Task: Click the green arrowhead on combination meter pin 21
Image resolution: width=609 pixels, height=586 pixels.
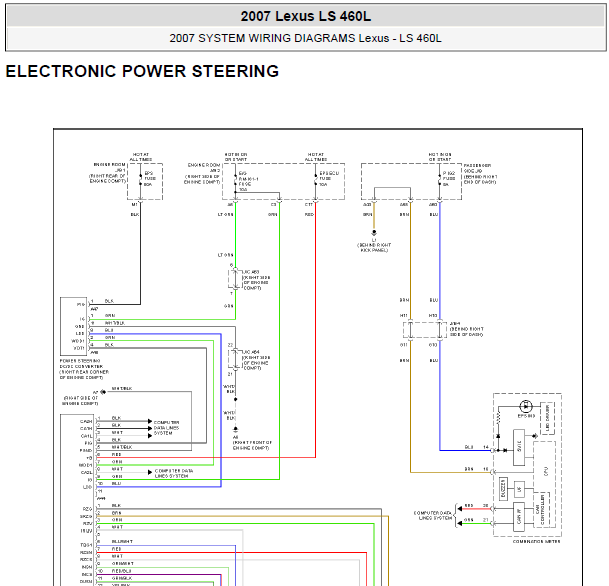Action: click(459, 523)
